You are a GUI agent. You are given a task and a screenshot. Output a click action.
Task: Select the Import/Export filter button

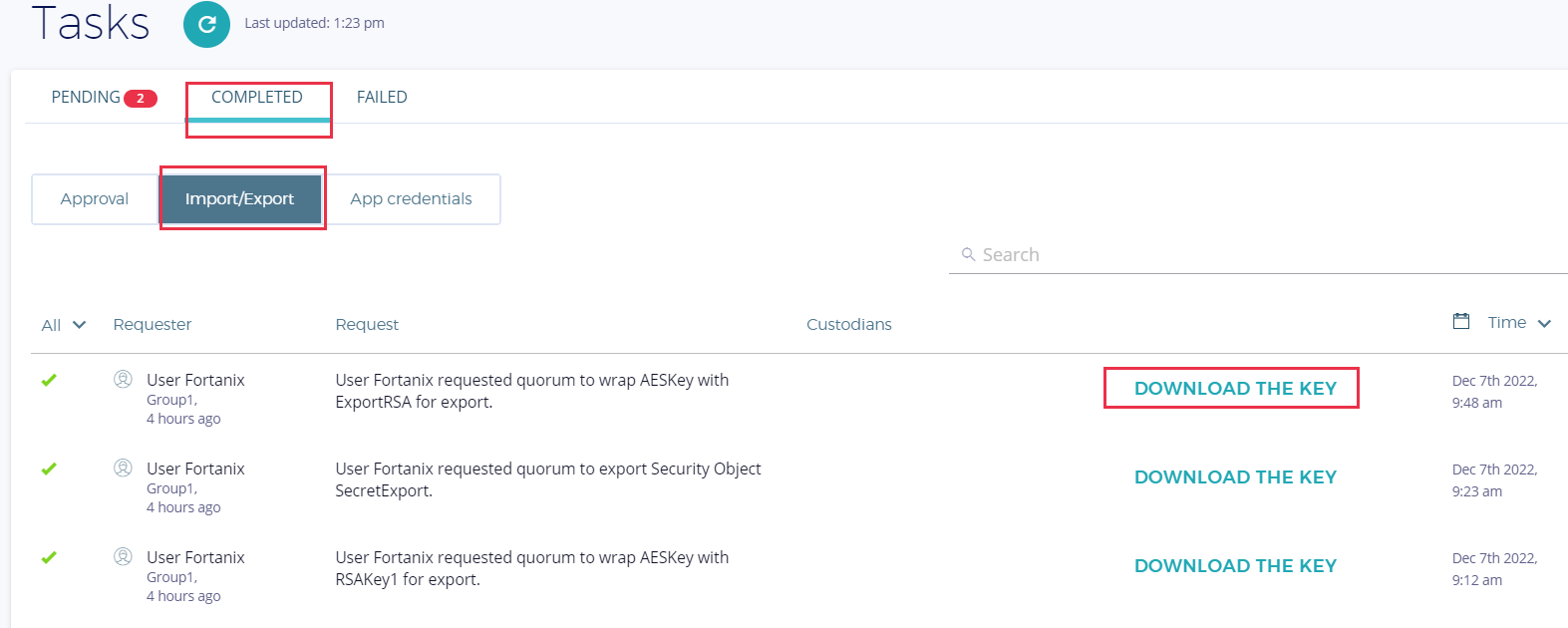click(x=240, y=199)
